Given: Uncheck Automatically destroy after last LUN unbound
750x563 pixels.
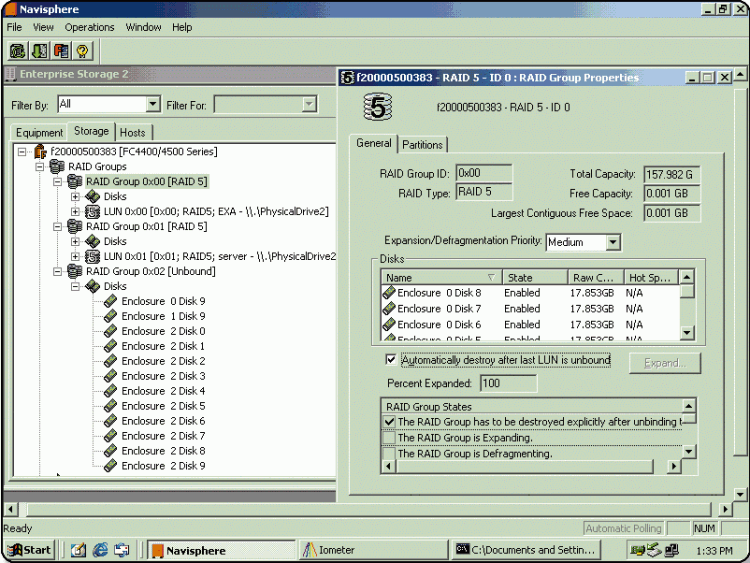Looking at the screenshot, I should click(x=391, y=359).
